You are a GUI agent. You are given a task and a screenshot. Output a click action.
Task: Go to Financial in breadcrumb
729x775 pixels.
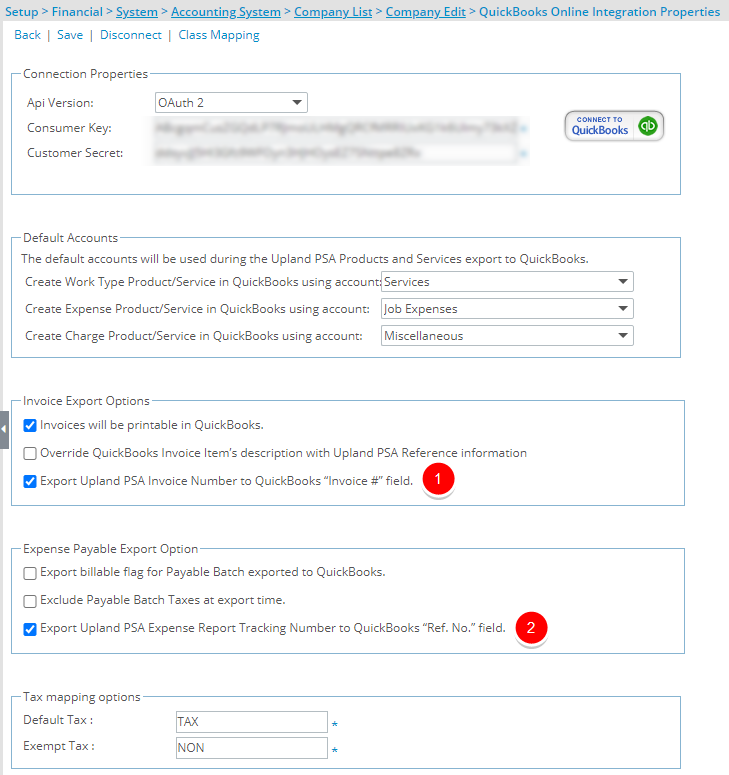click(77, 12)
